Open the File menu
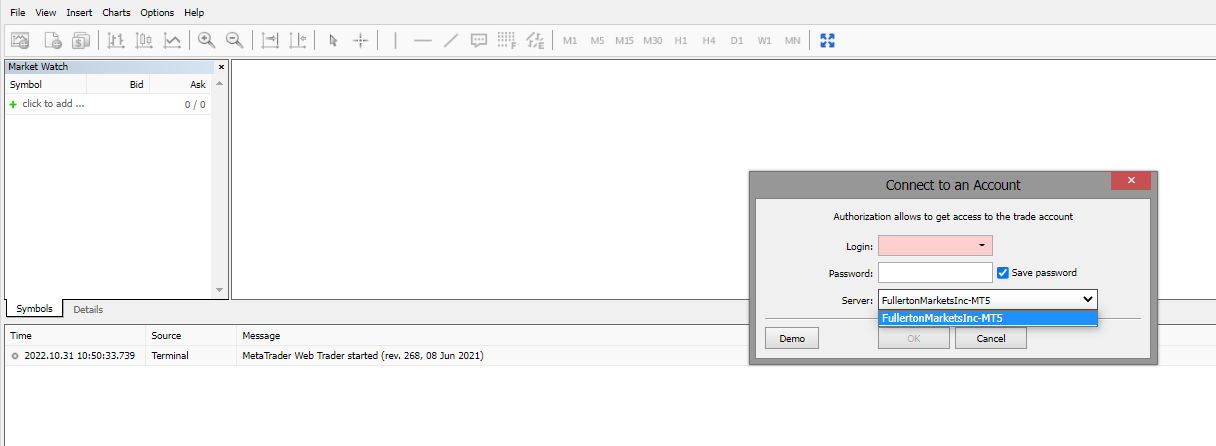1216x446 pixels. (x=18, y=13)
